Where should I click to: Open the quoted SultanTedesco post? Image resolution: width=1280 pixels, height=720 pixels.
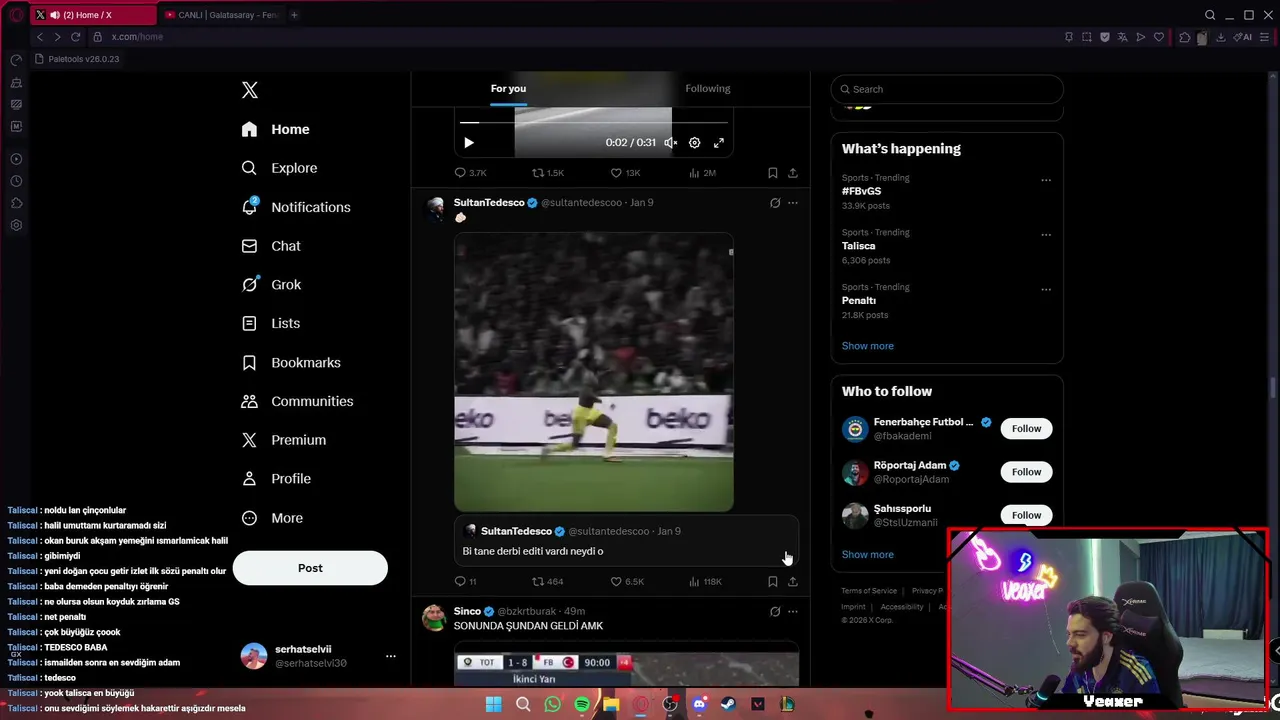point(626,541)
